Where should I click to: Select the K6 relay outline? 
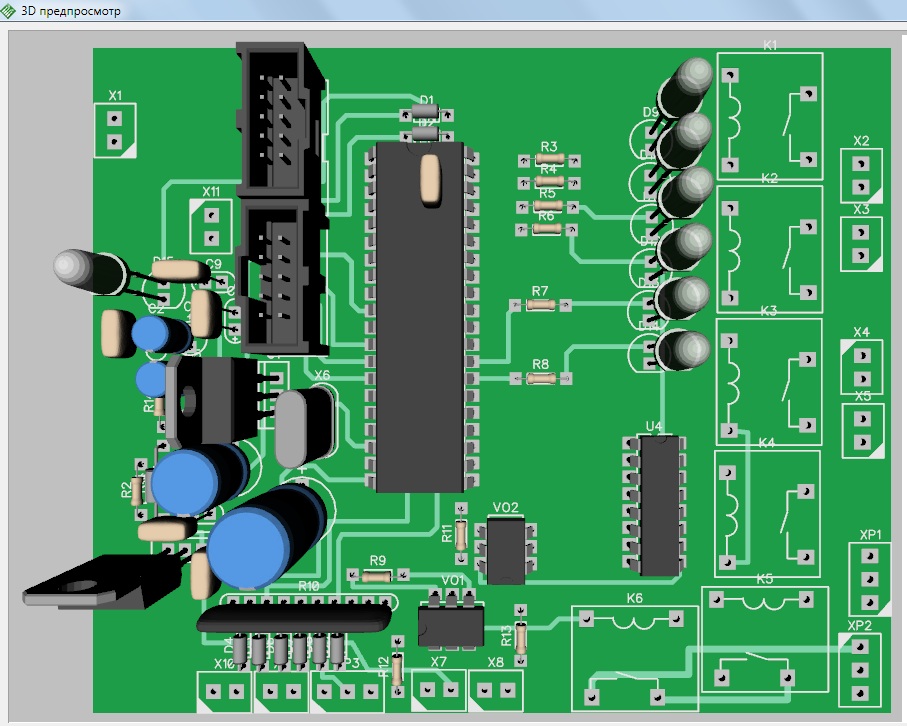[x=635, y=656]
